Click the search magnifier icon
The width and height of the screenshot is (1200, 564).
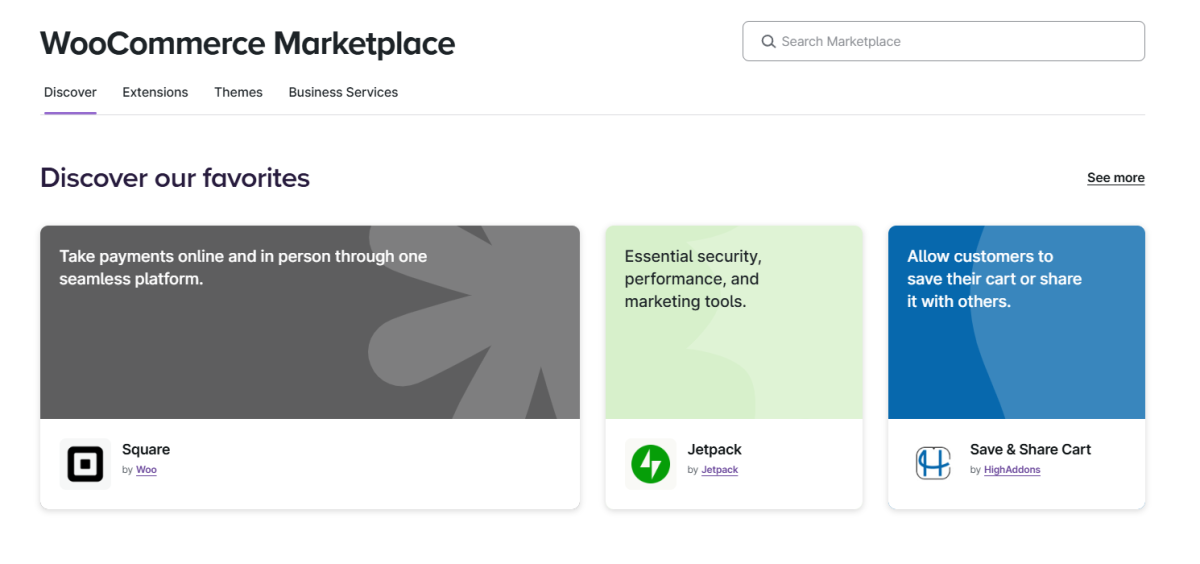coord(768,42)
